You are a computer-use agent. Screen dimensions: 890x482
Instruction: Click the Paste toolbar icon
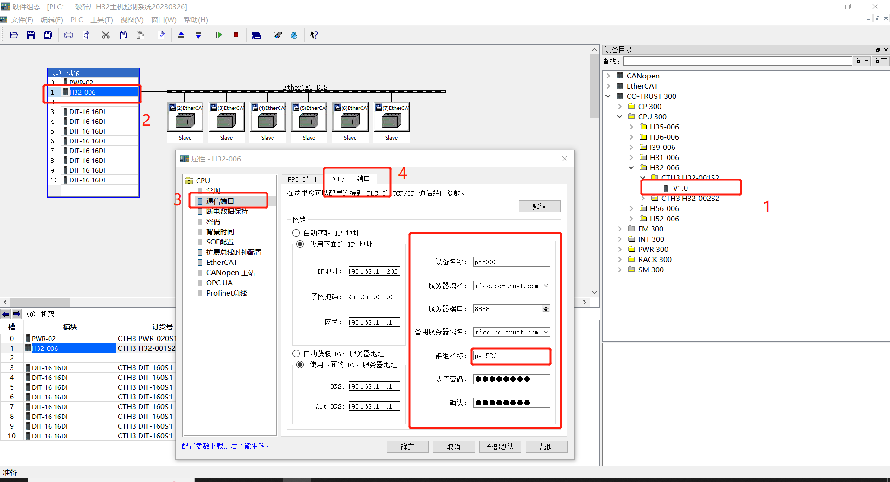tap(140, 35)
